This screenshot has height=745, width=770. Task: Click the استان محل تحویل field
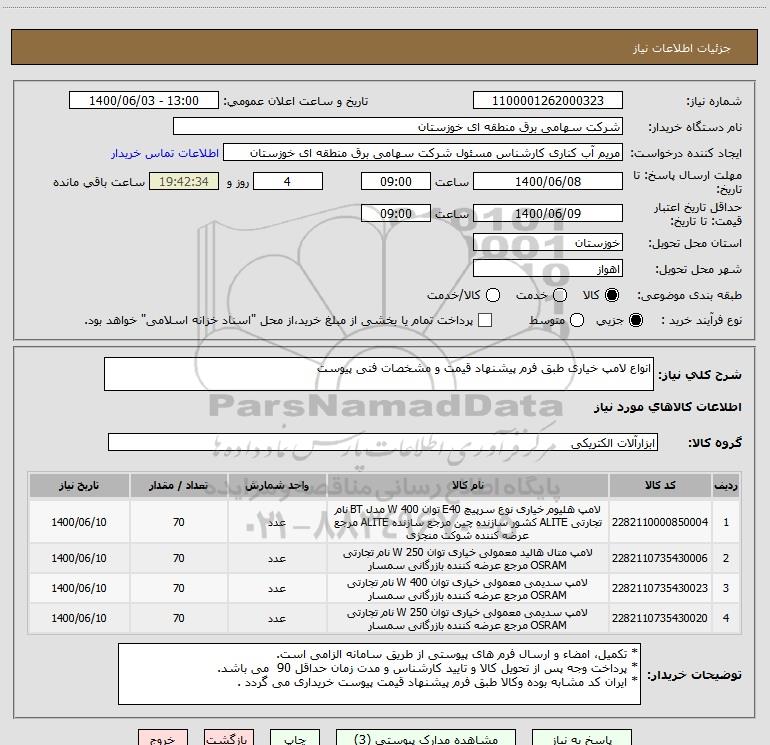[x=547, y=243]
